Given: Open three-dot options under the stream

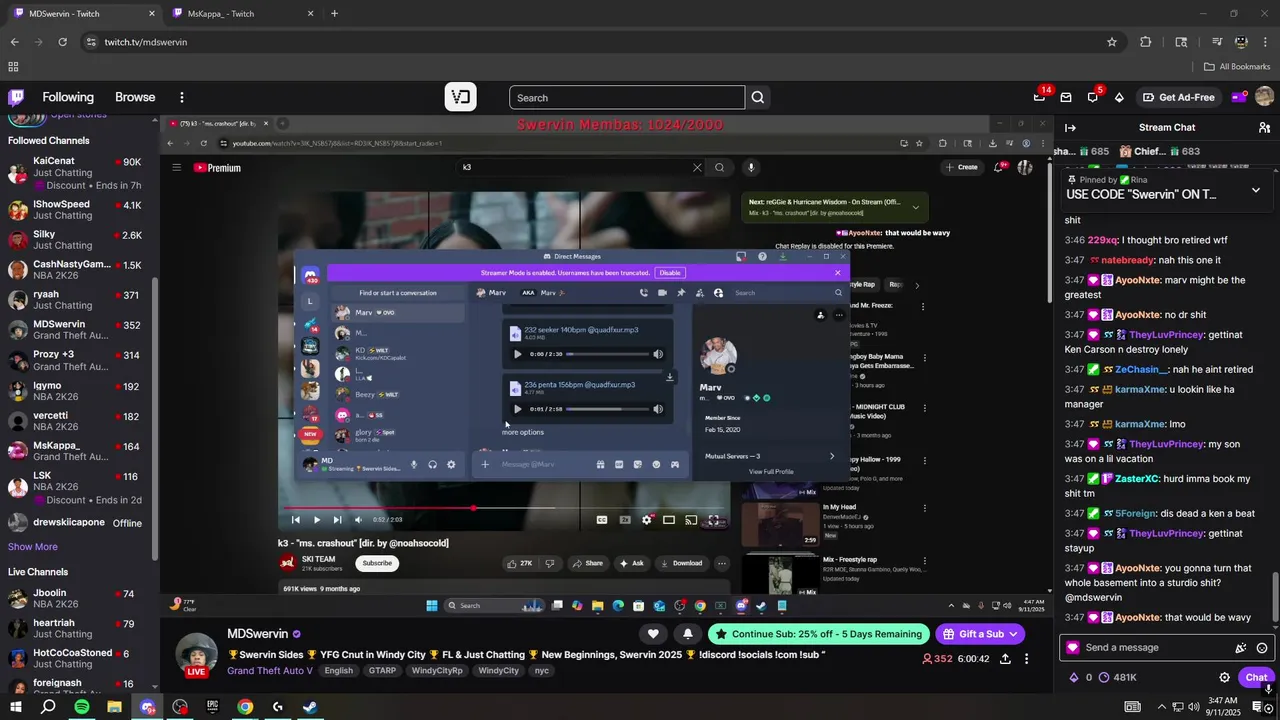Looking at the screenshot, I should [x=1027, y=659].
